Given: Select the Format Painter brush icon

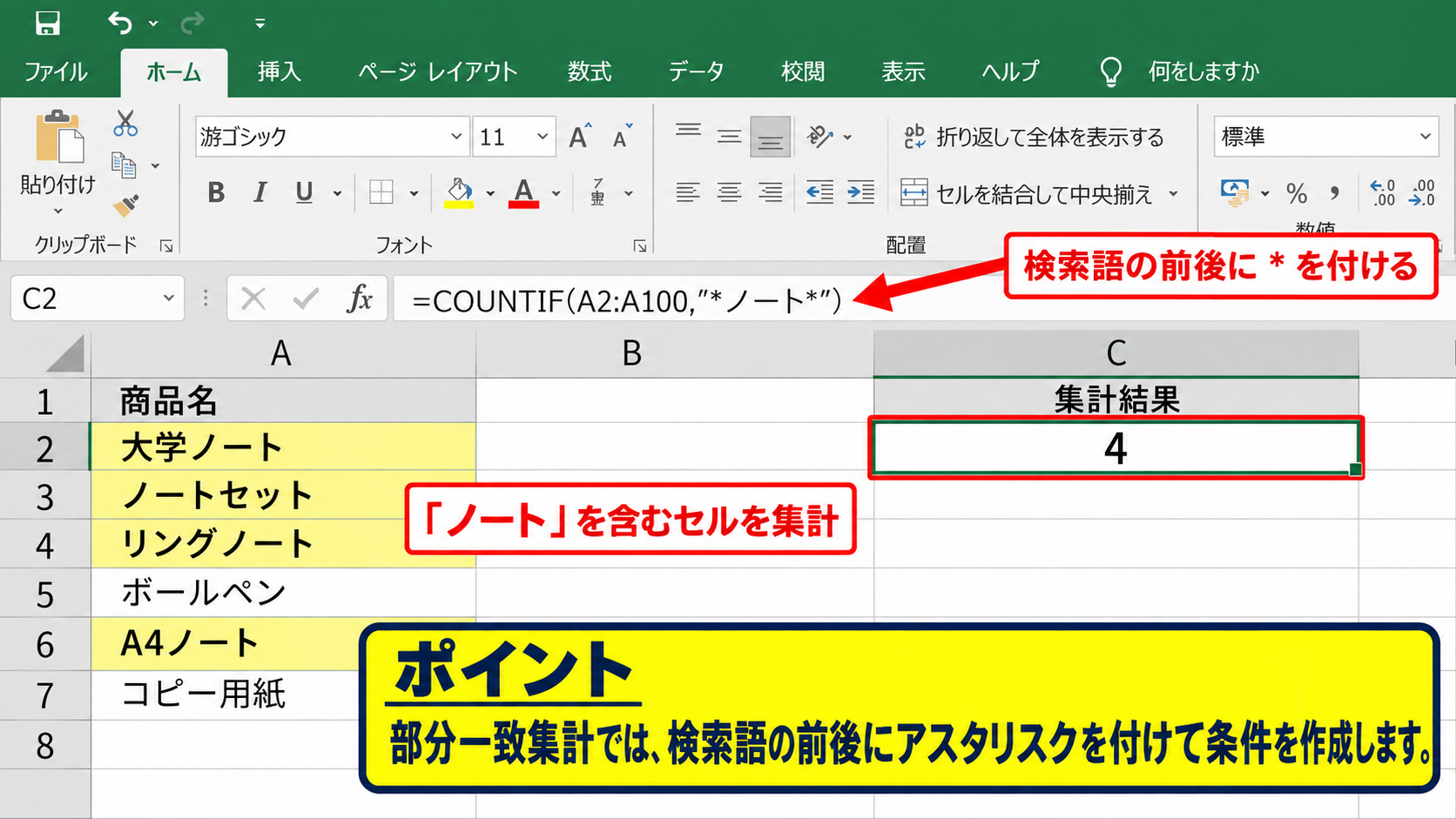Looking at the screenshot, I should coord(126,205).
